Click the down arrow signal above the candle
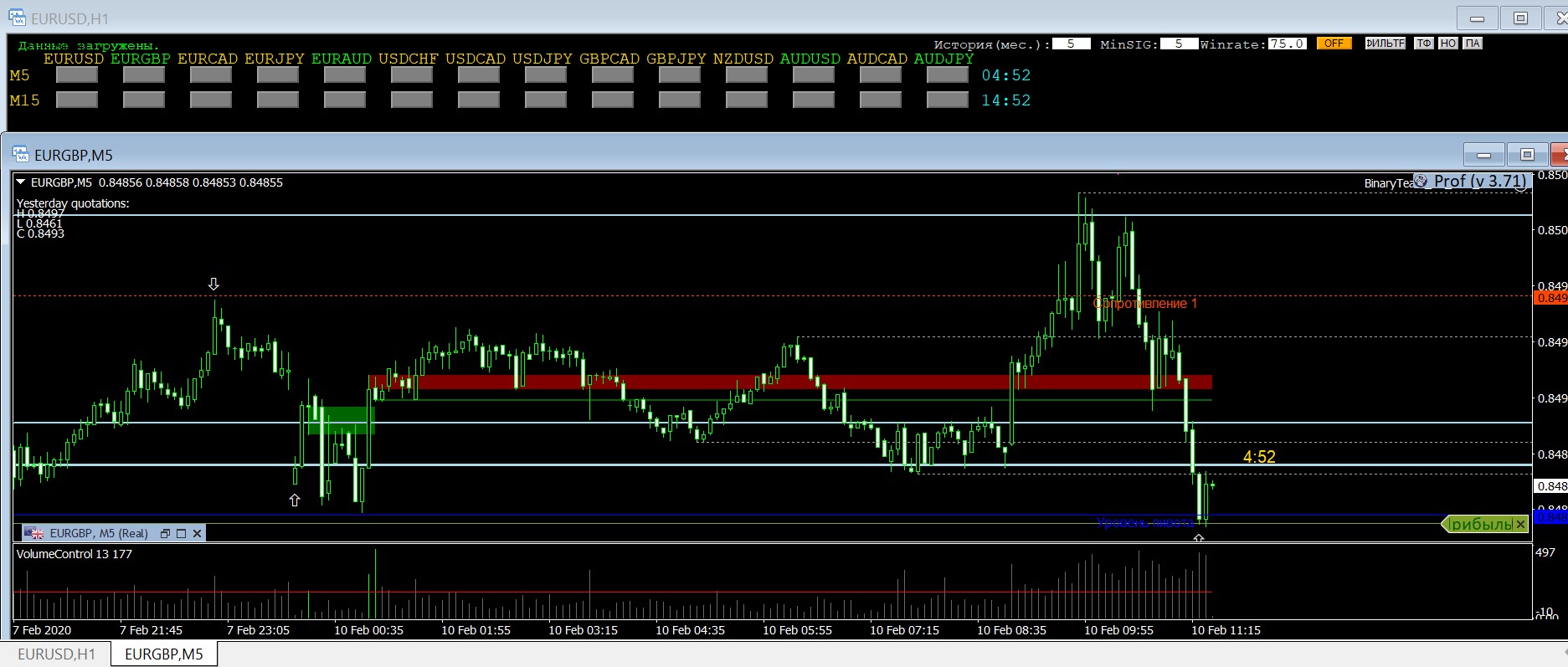 [213, 285]
